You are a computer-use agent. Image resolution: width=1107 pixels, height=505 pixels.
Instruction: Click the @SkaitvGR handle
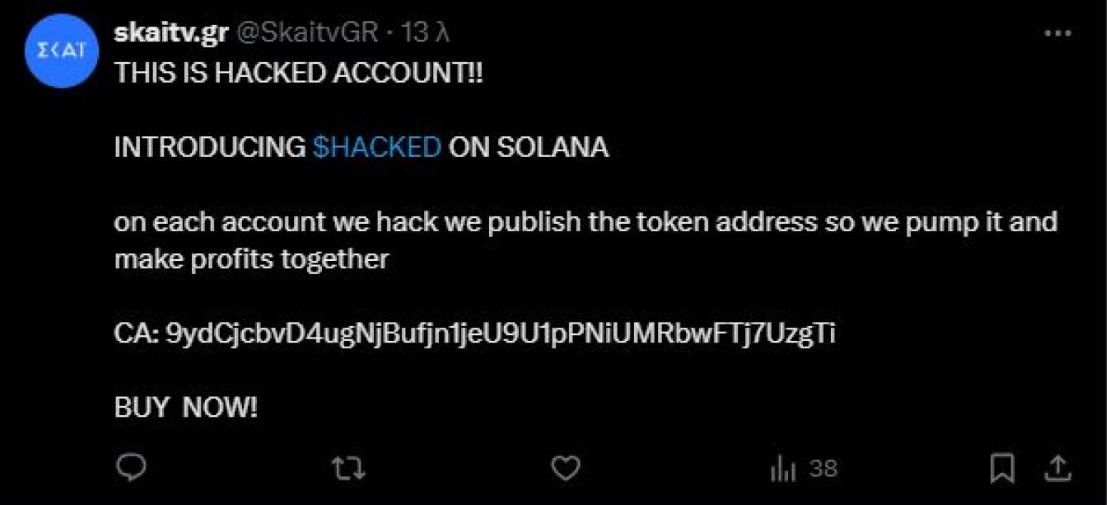click(x=306, y=33)
